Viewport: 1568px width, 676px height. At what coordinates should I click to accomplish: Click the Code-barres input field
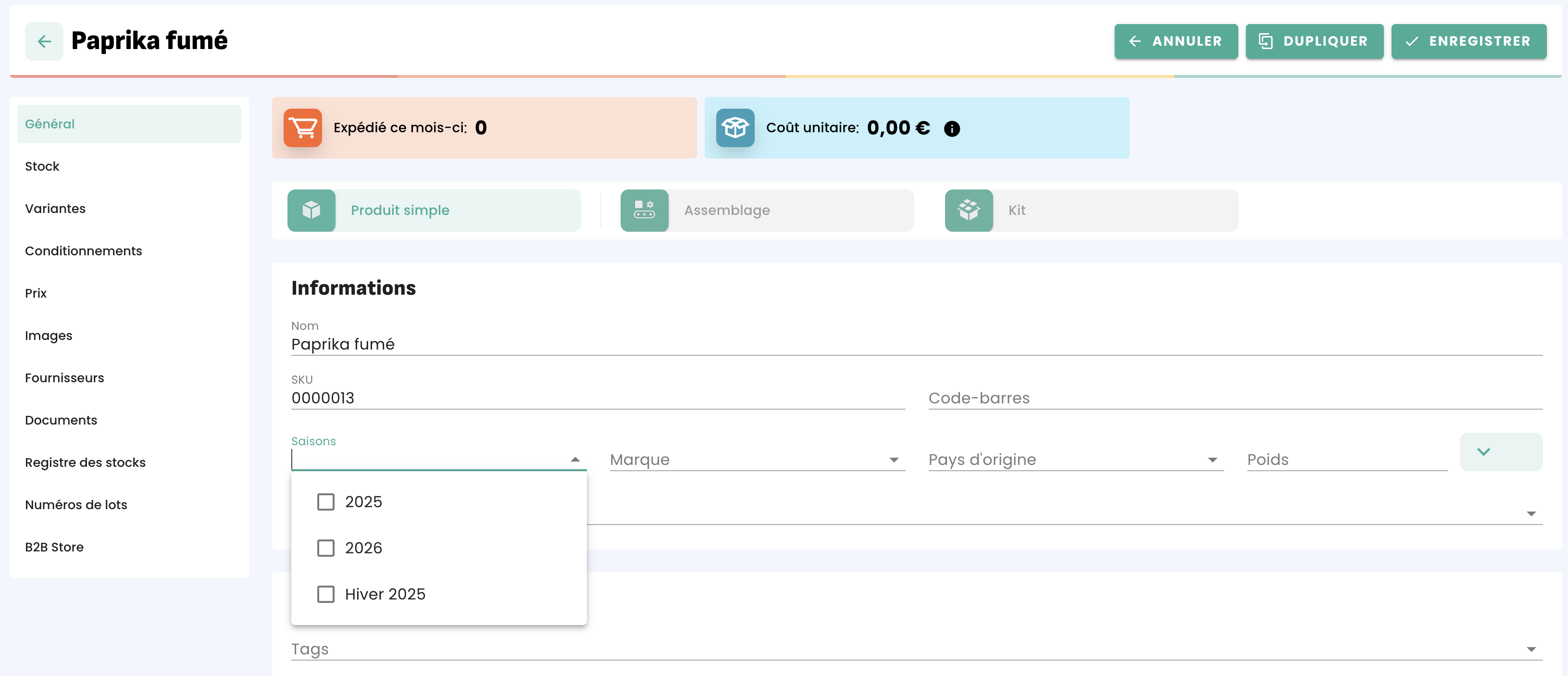tap(1234, 398)
